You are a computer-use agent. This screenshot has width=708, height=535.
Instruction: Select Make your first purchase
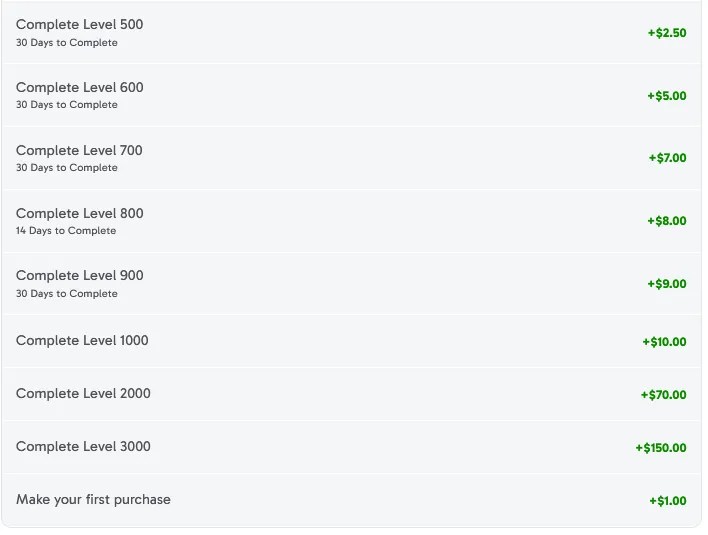point(93,499)
